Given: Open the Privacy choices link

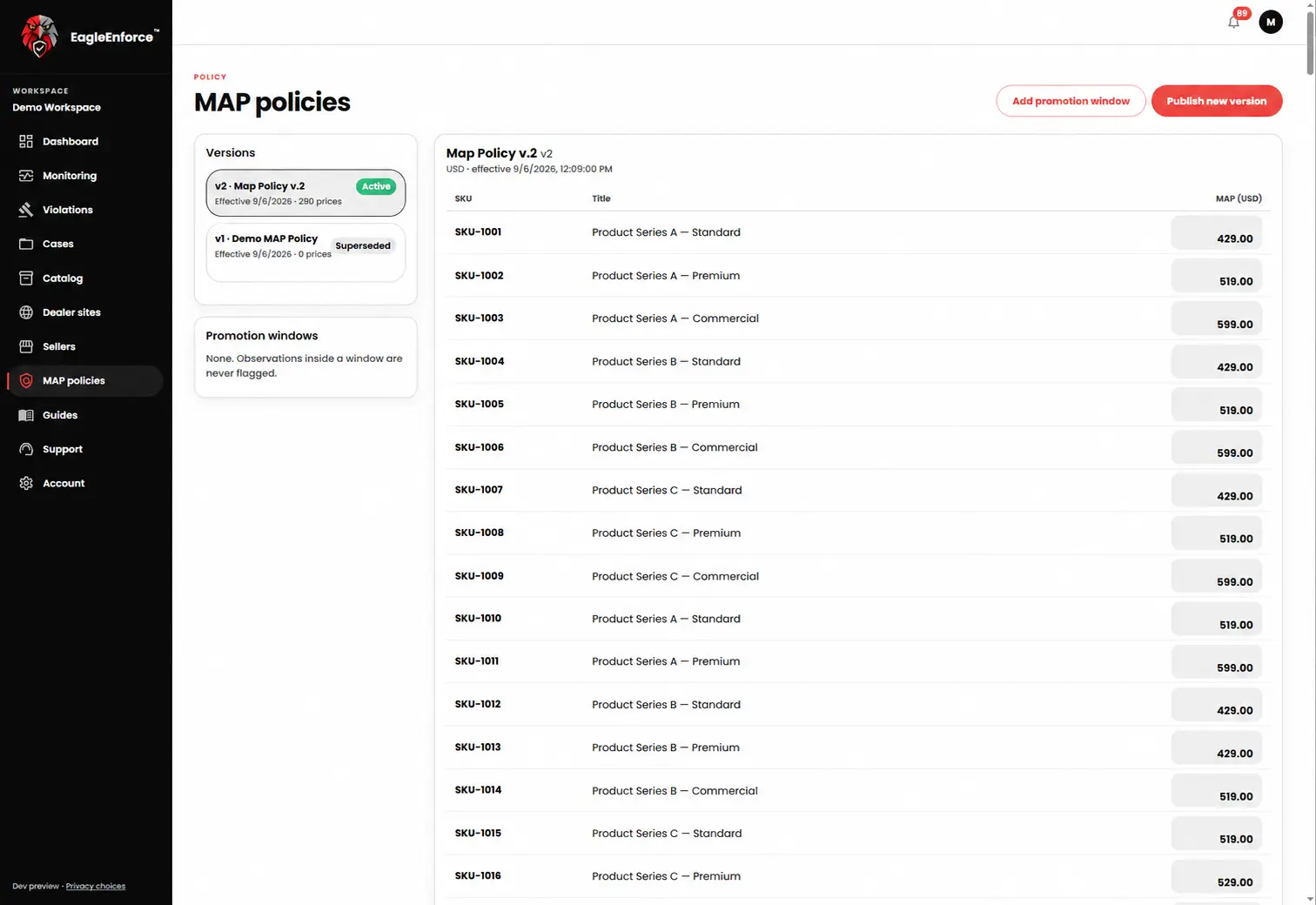Looking at the screenshot, I should pos(96,886).
